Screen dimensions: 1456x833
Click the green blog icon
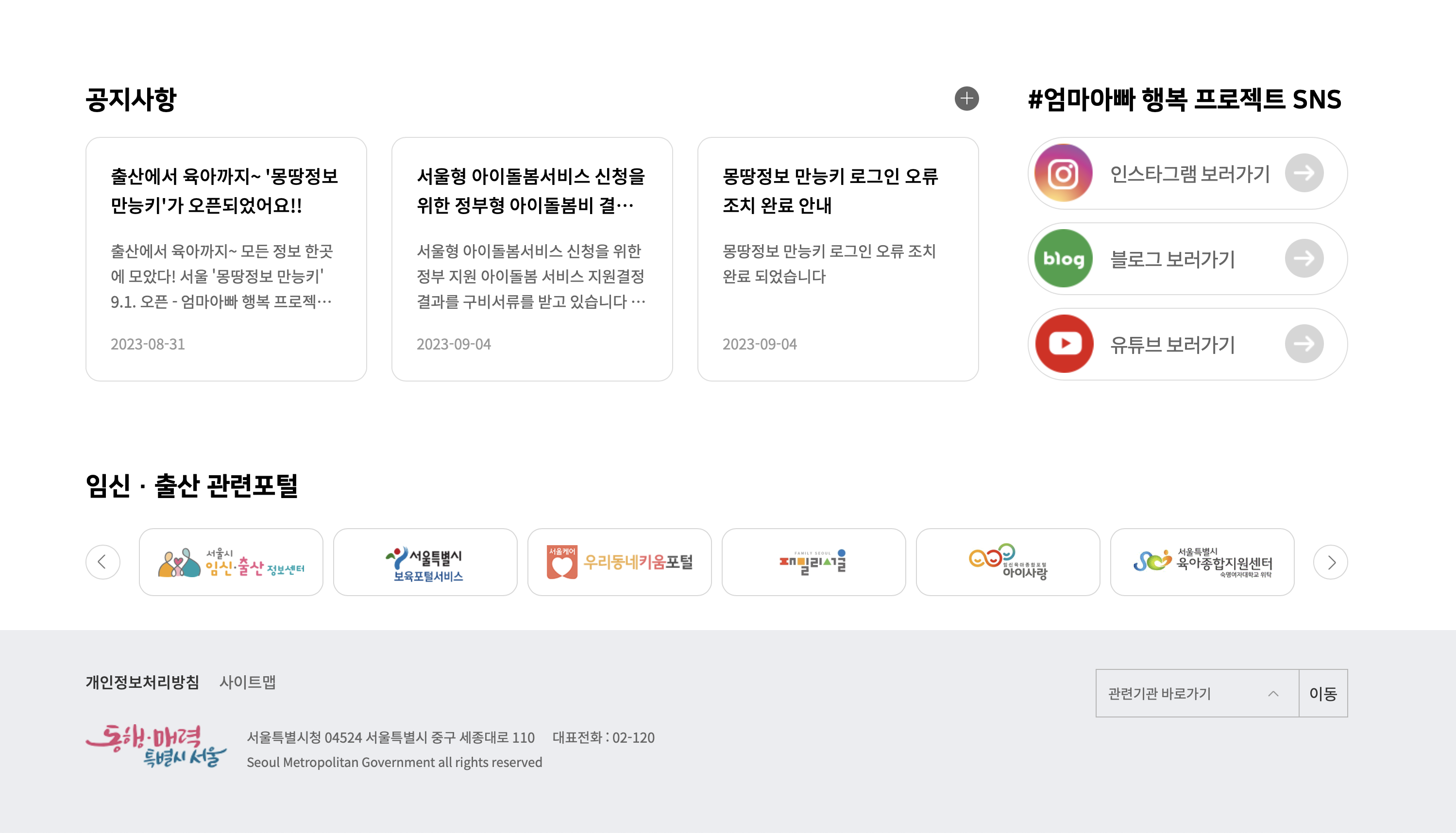tap(1064, 259)
